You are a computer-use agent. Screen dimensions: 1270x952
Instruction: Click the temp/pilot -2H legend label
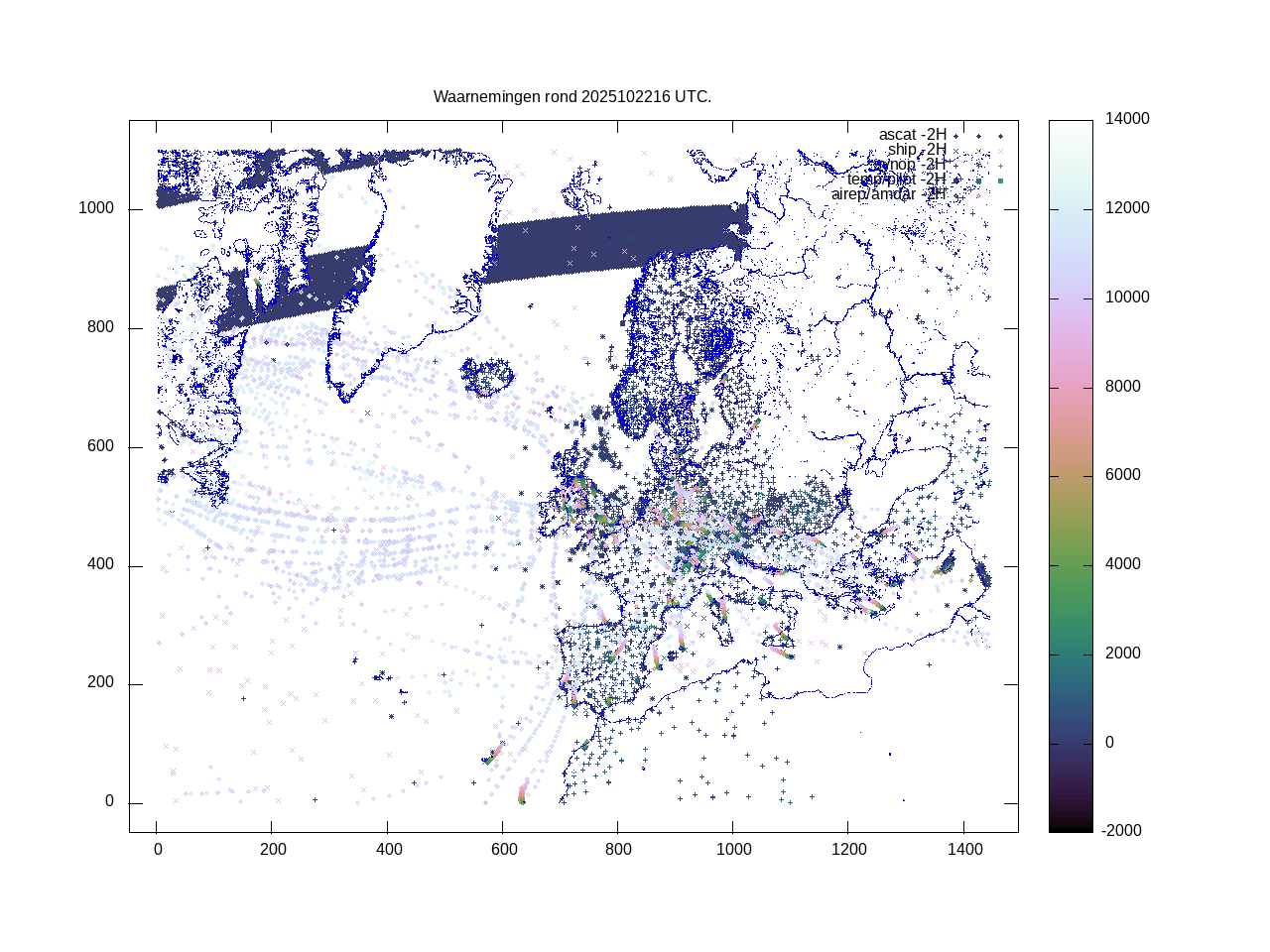[896, 179]
